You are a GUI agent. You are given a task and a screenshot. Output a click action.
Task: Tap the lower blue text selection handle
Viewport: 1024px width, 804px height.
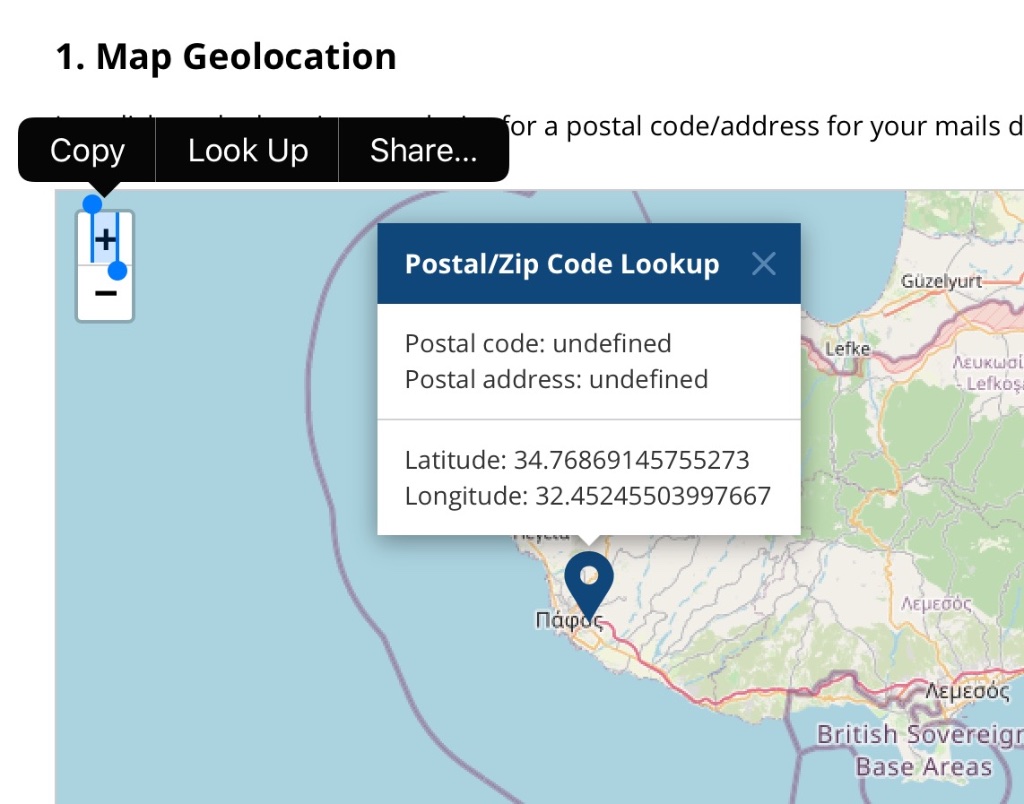118,270
